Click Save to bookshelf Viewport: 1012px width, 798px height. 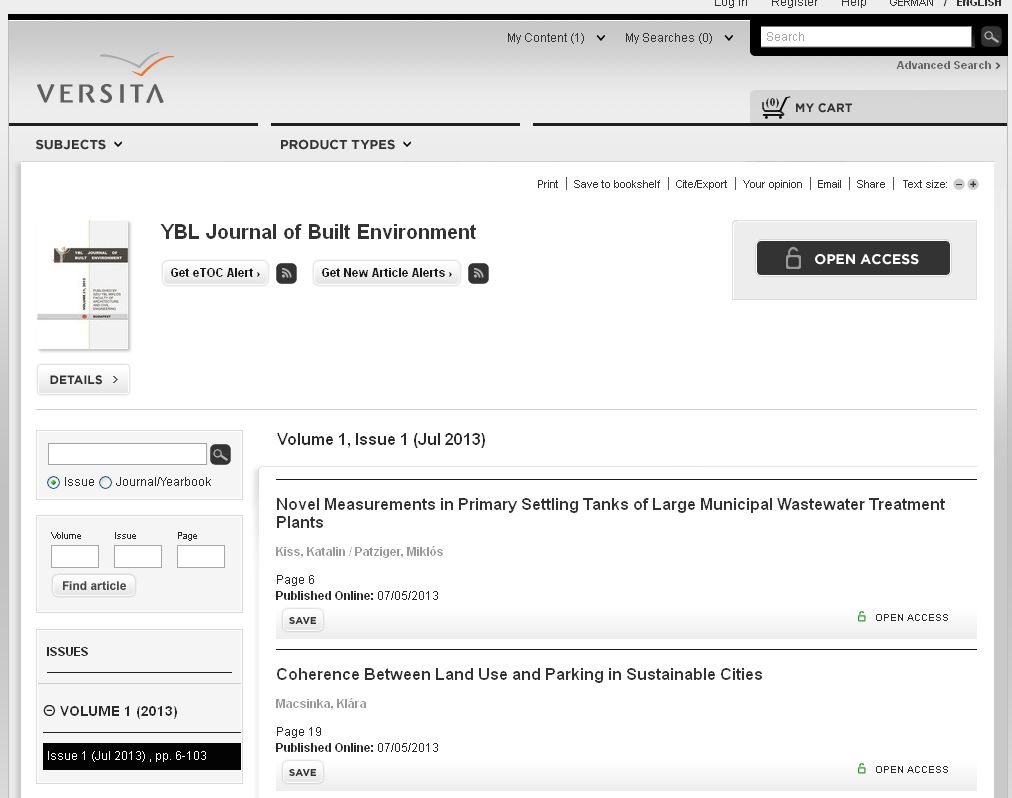616,185
